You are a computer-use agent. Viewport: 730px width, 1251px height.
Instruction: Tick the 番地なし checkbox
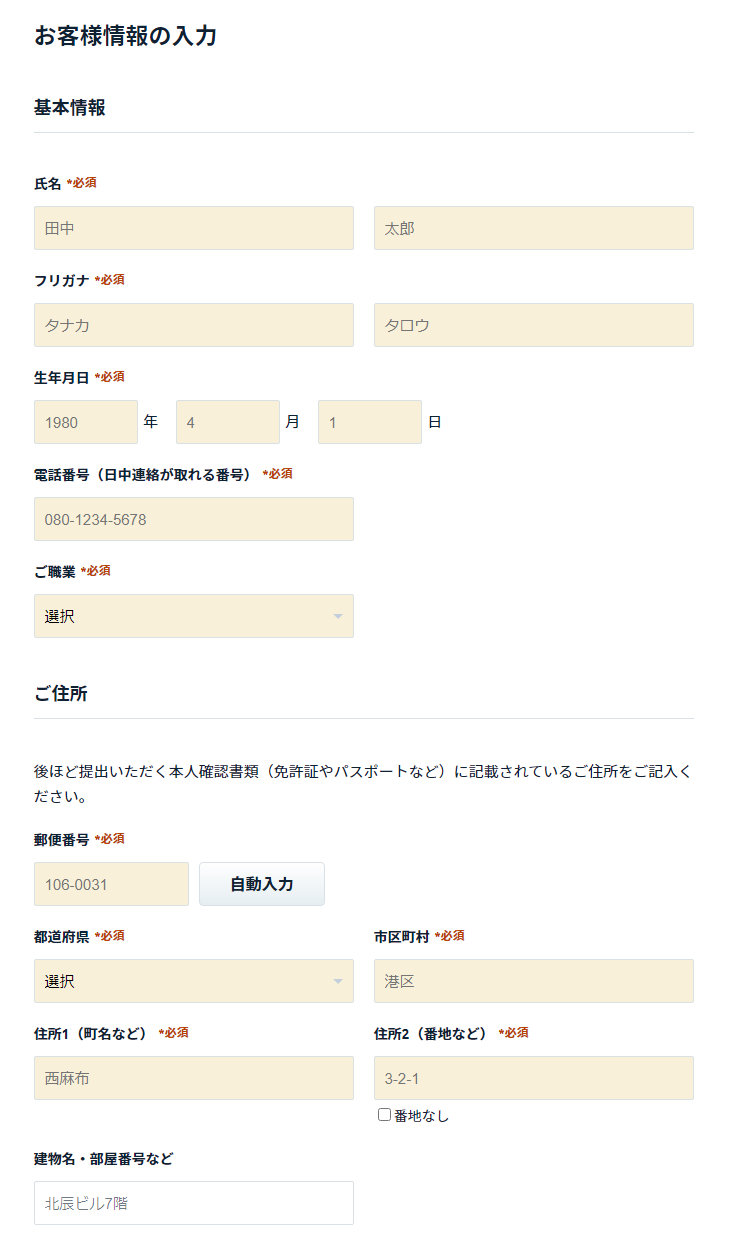click(384, 1114)
